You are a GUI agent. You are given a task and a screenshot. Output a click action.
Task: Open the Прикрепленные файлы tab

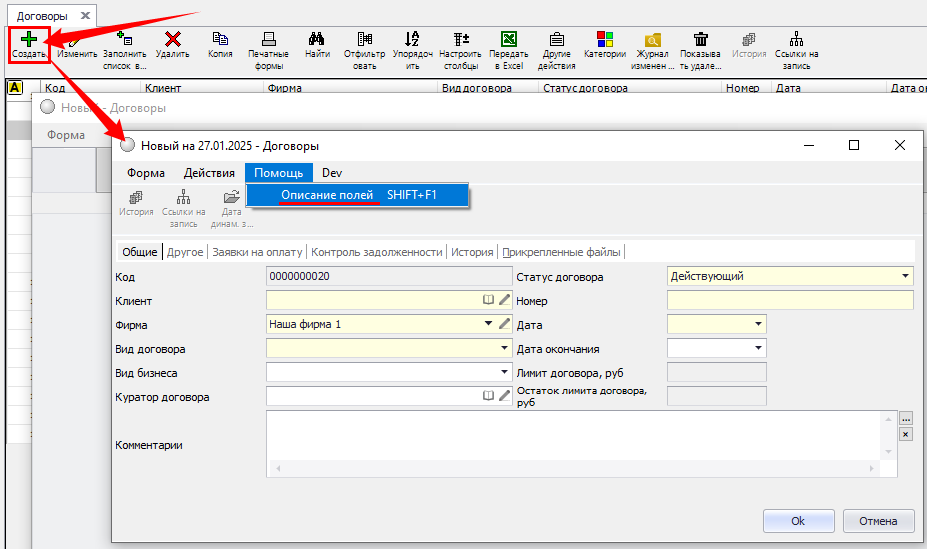(x=561, y=252)
